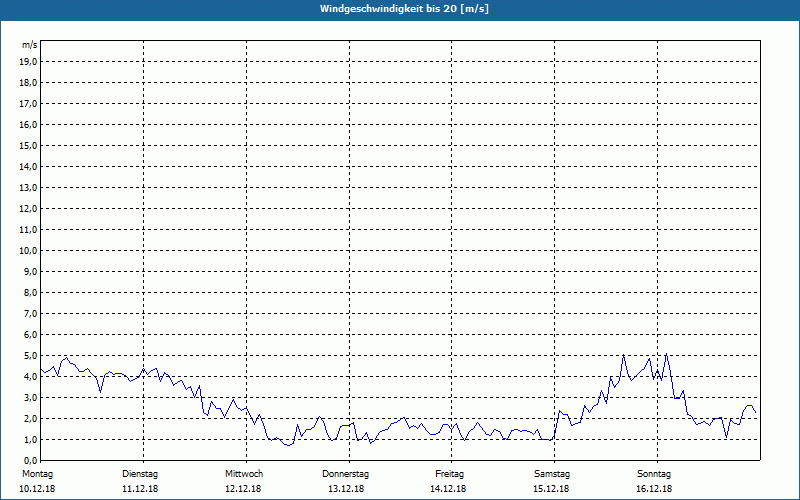Click the date 10.12.18
This screenshot has width=800, height=500.
pos(37,489)
